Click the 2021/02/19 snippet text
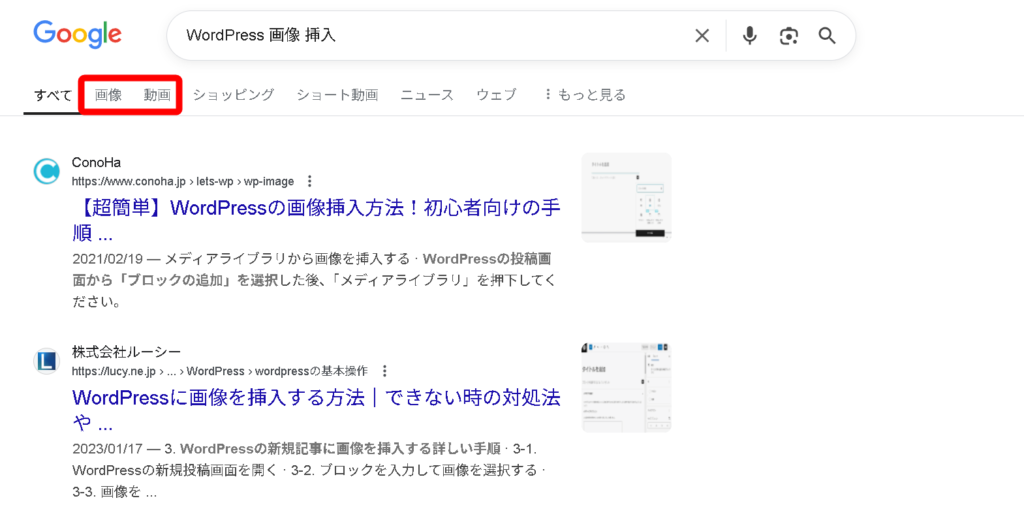1024x507 pixels. coord(314,280)
